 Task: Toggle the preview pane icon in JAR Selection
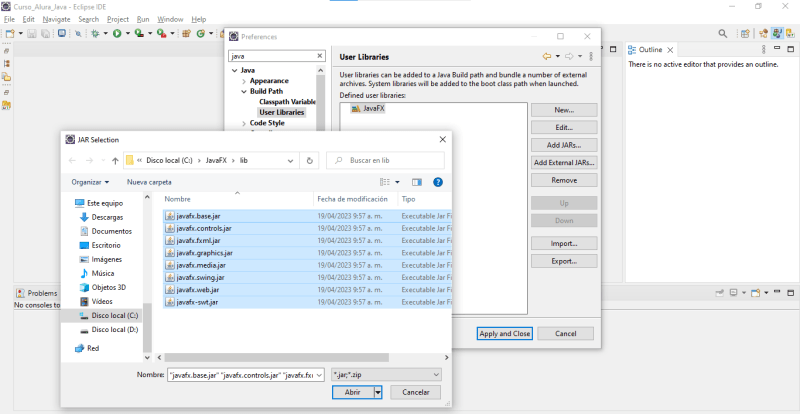coord(417,182)
